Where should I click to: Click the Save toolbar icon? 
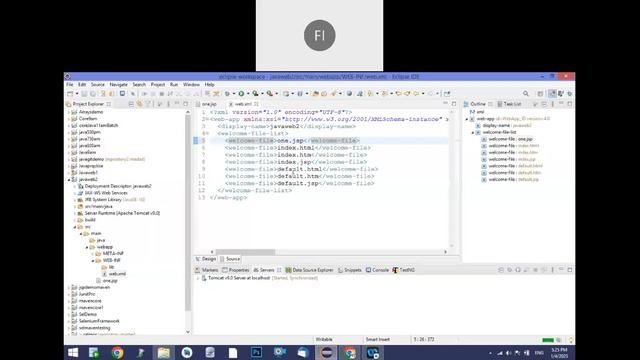(84, 93)
